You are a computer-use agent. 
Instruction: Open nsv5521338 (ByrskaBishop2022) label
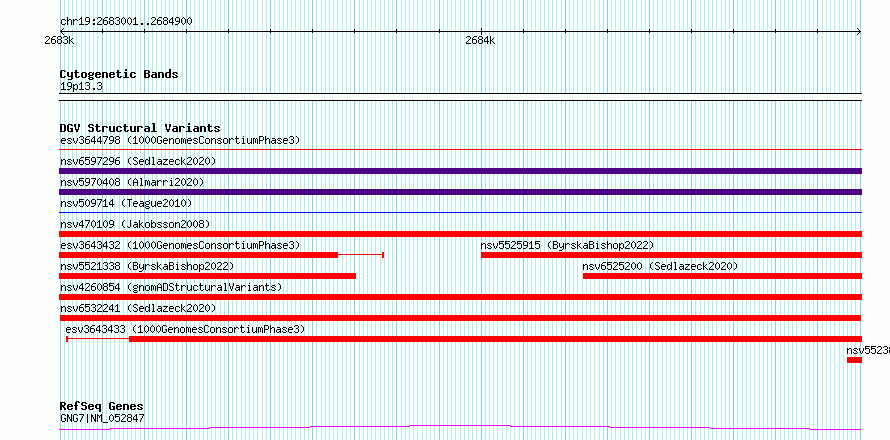pyautogui.click(x=146, y=266)
